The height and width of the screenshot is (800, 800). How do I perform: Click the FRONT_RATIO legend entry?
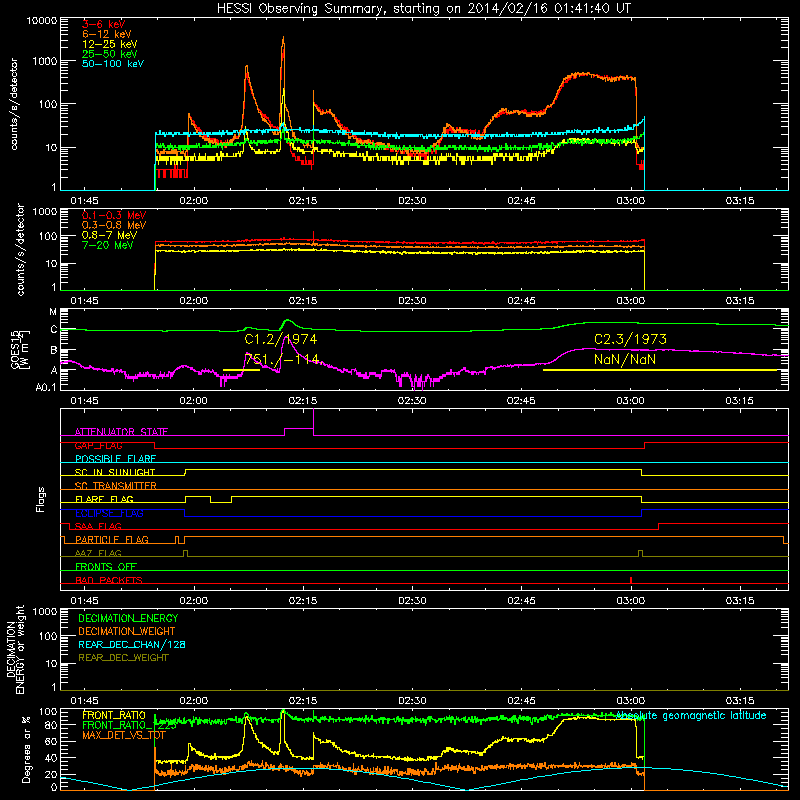(114, 715)
